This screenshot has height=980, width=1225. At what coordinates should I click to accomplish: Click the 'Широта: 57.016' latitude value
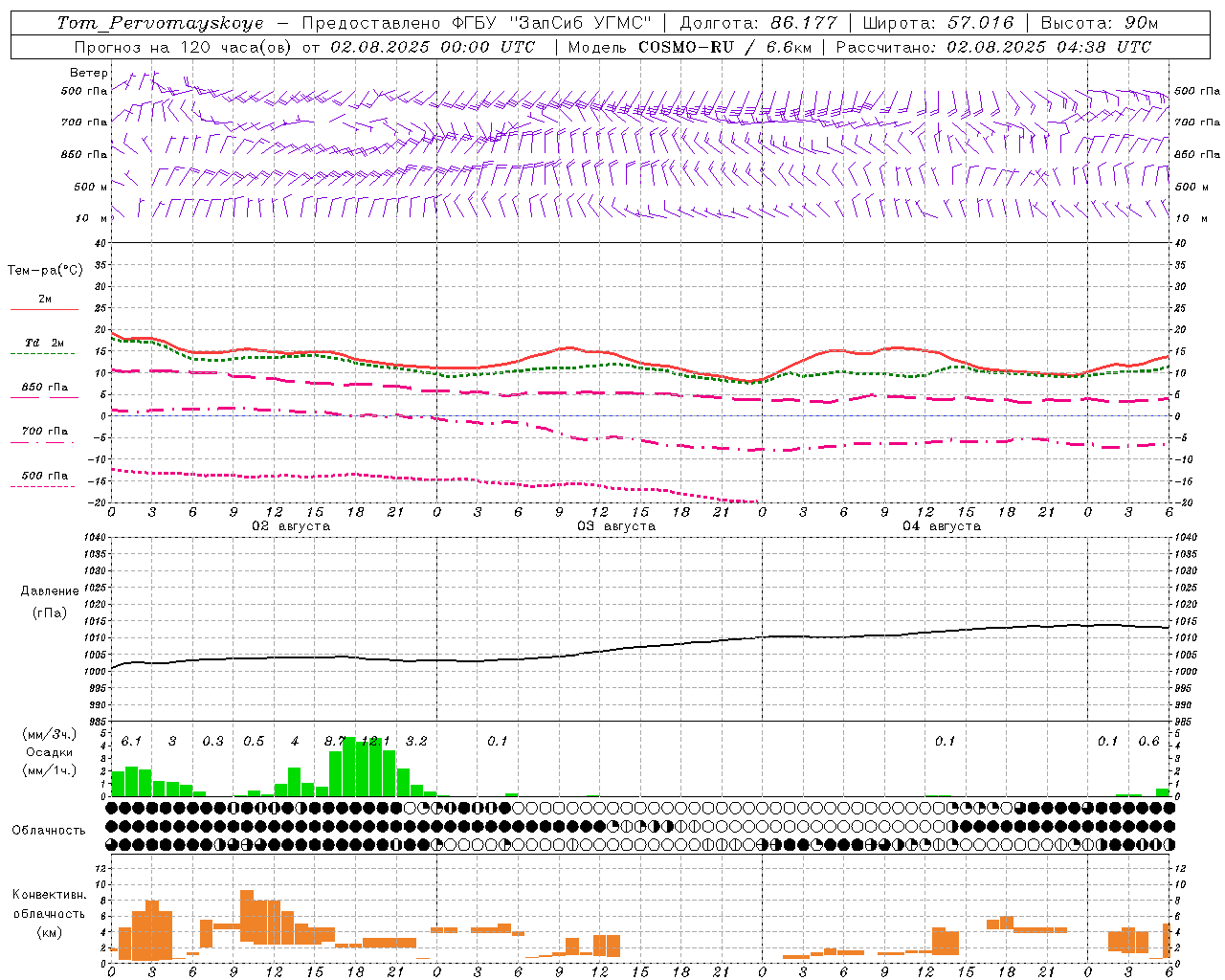[x=938, y=23]
